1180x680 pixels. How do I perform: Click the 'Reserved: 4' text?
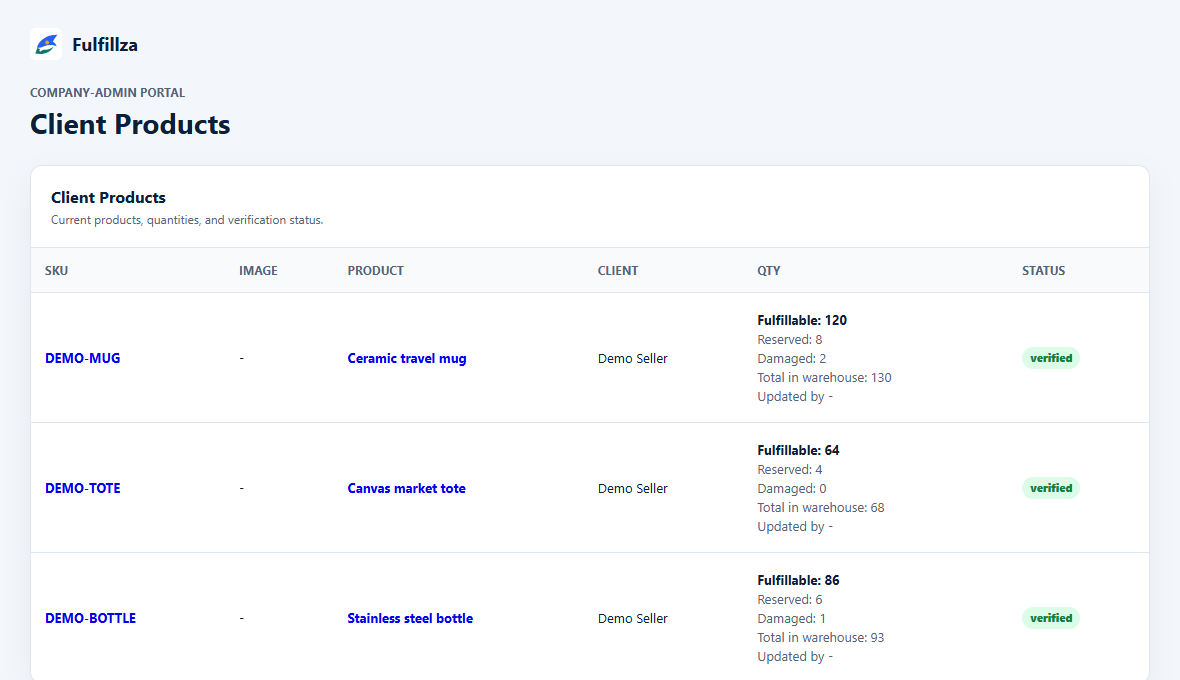pyautogui.click(x=789, y=470)
